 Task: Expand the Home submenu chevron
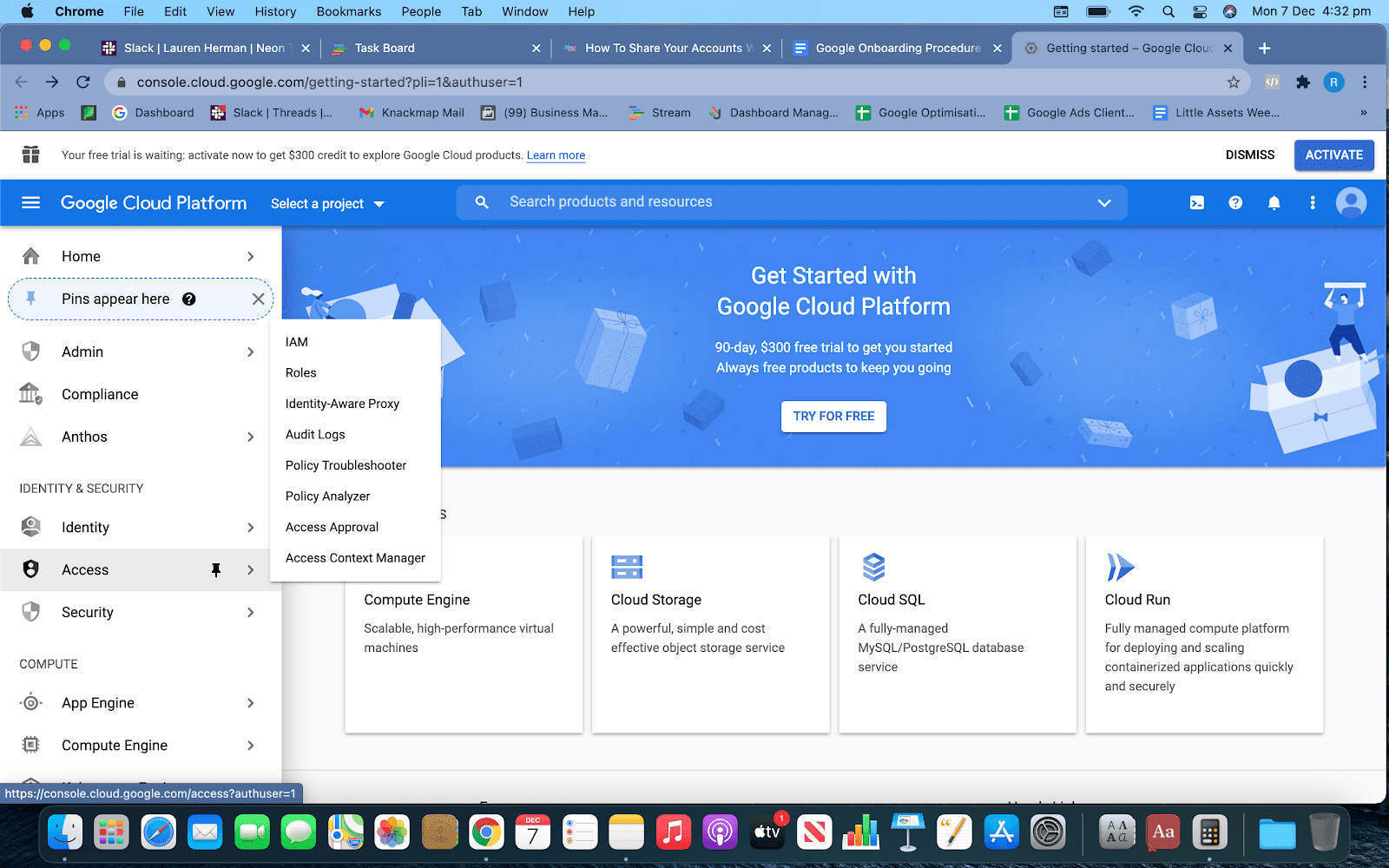coord(251,257)
